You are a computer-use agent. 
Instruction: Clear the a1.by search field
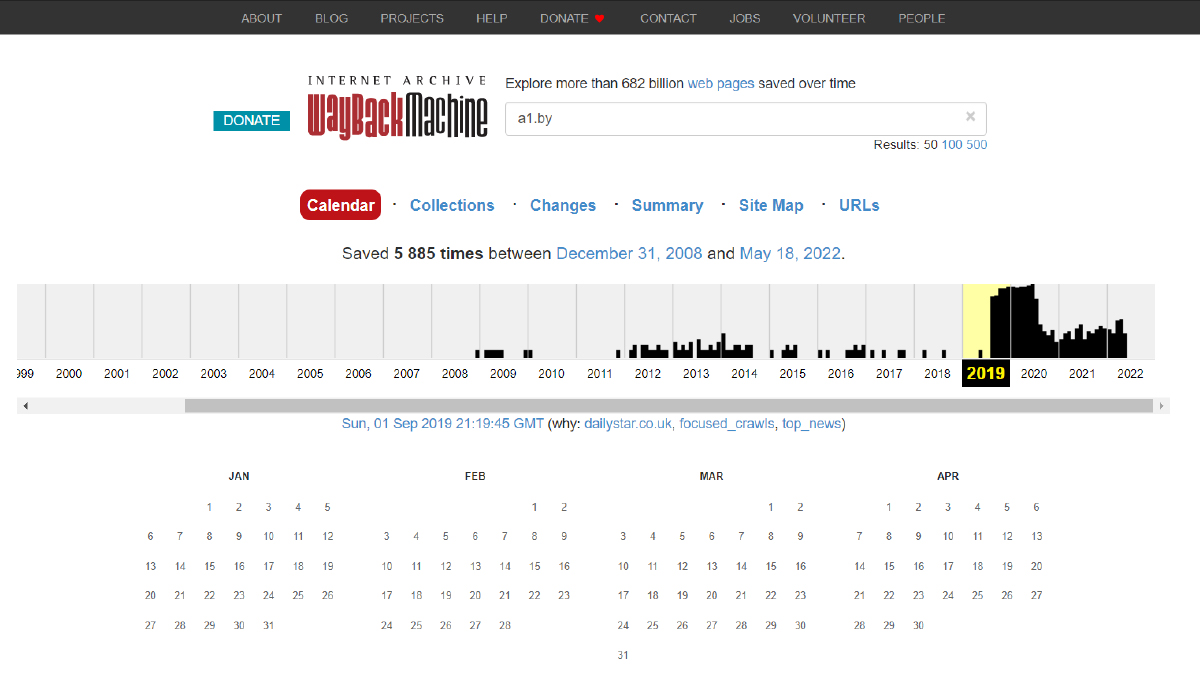pos(970,117)
